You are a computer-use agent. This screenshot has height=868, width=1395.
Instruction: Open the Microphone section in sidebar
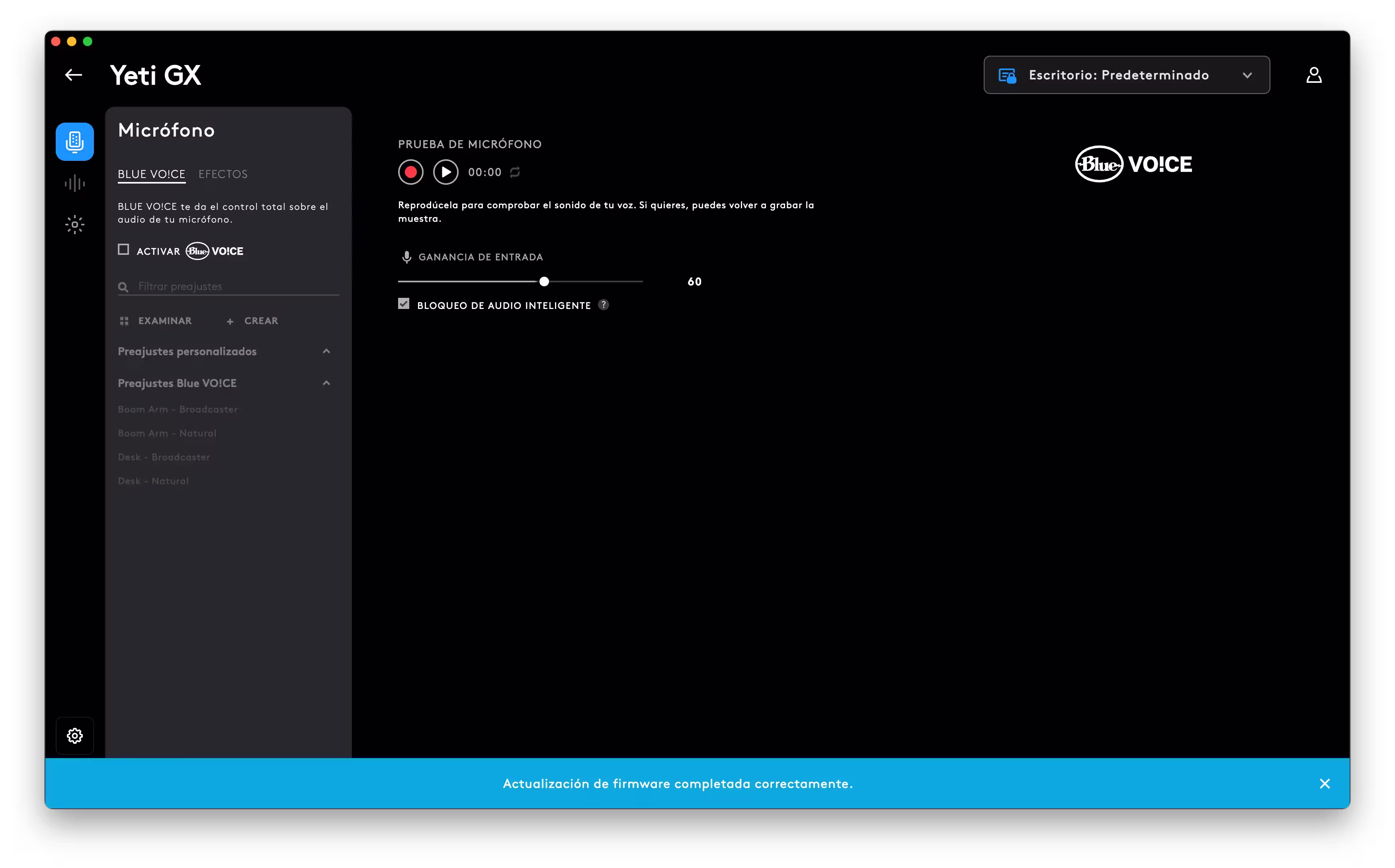click(74, 141)
